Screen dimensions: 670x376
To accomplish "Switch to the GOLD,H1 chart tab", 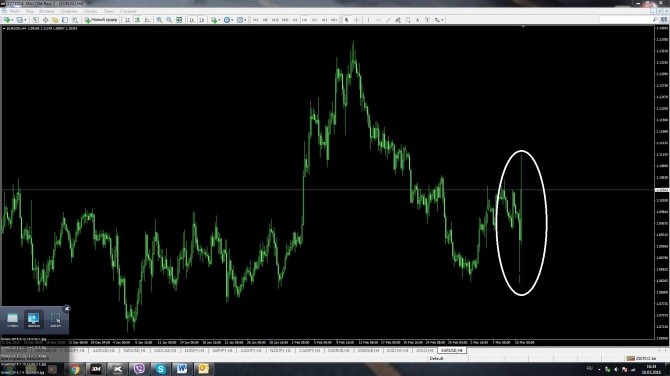I will 424,350.
